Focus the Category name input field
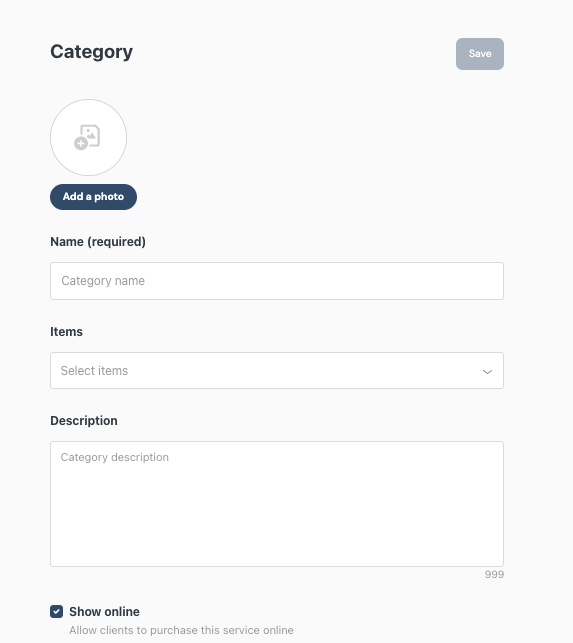The image size is (573, 643). (x=277, y=281)
